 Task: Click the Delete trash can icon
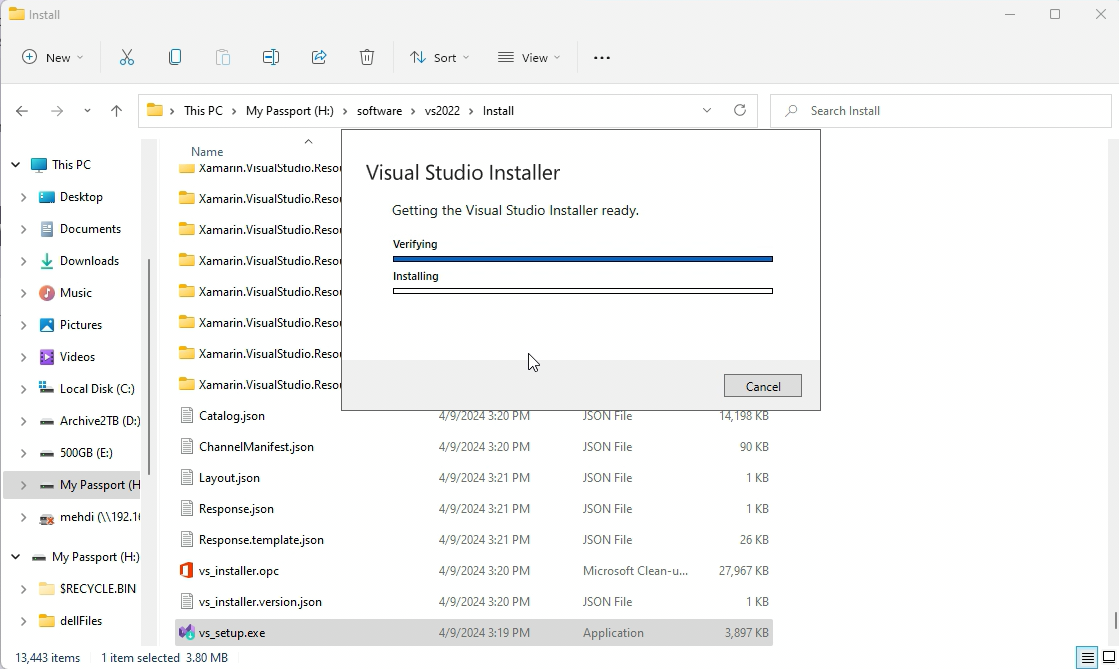pos(367,57)
